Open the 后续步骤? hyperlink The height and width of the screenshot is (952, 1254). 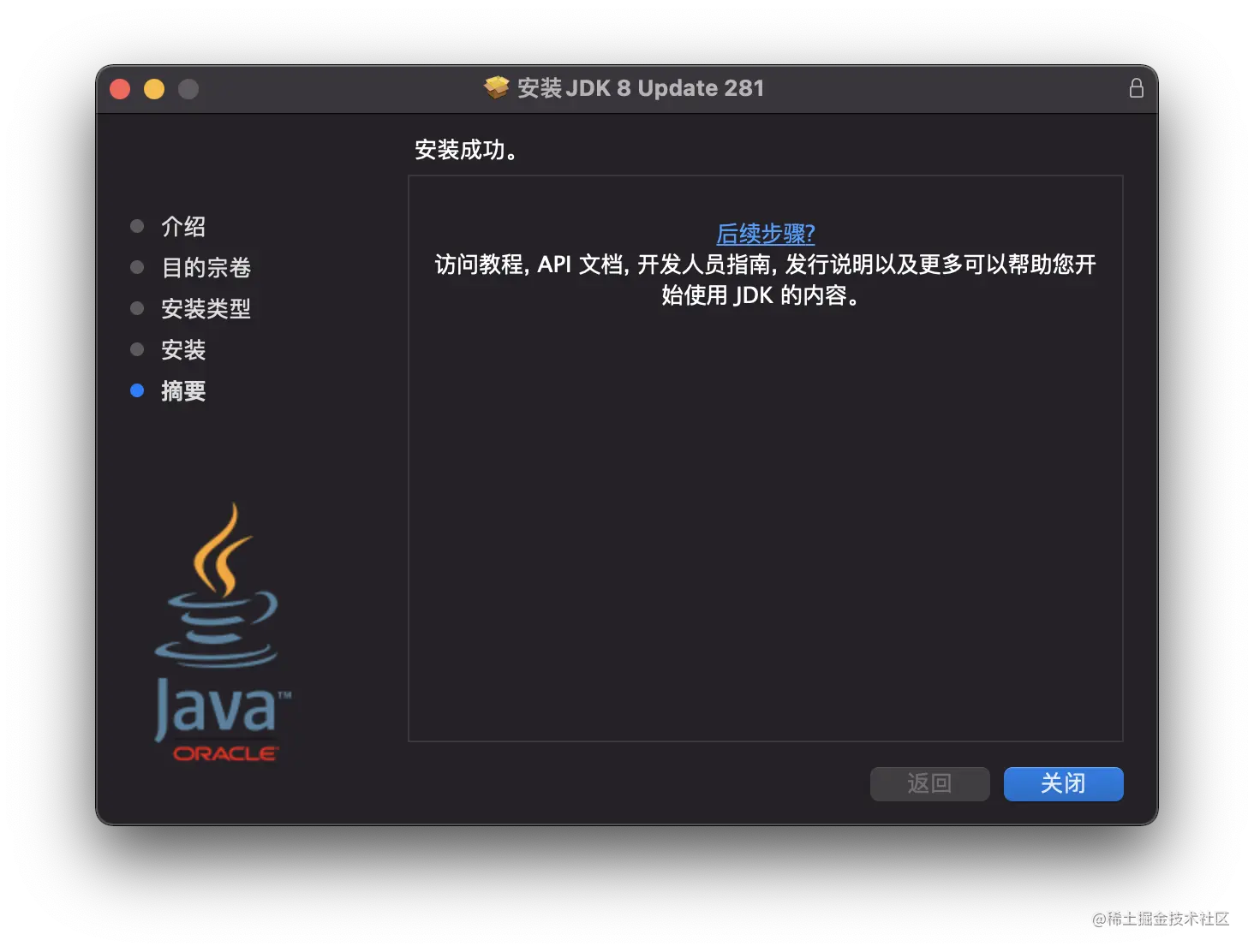[x=765, y=233]
